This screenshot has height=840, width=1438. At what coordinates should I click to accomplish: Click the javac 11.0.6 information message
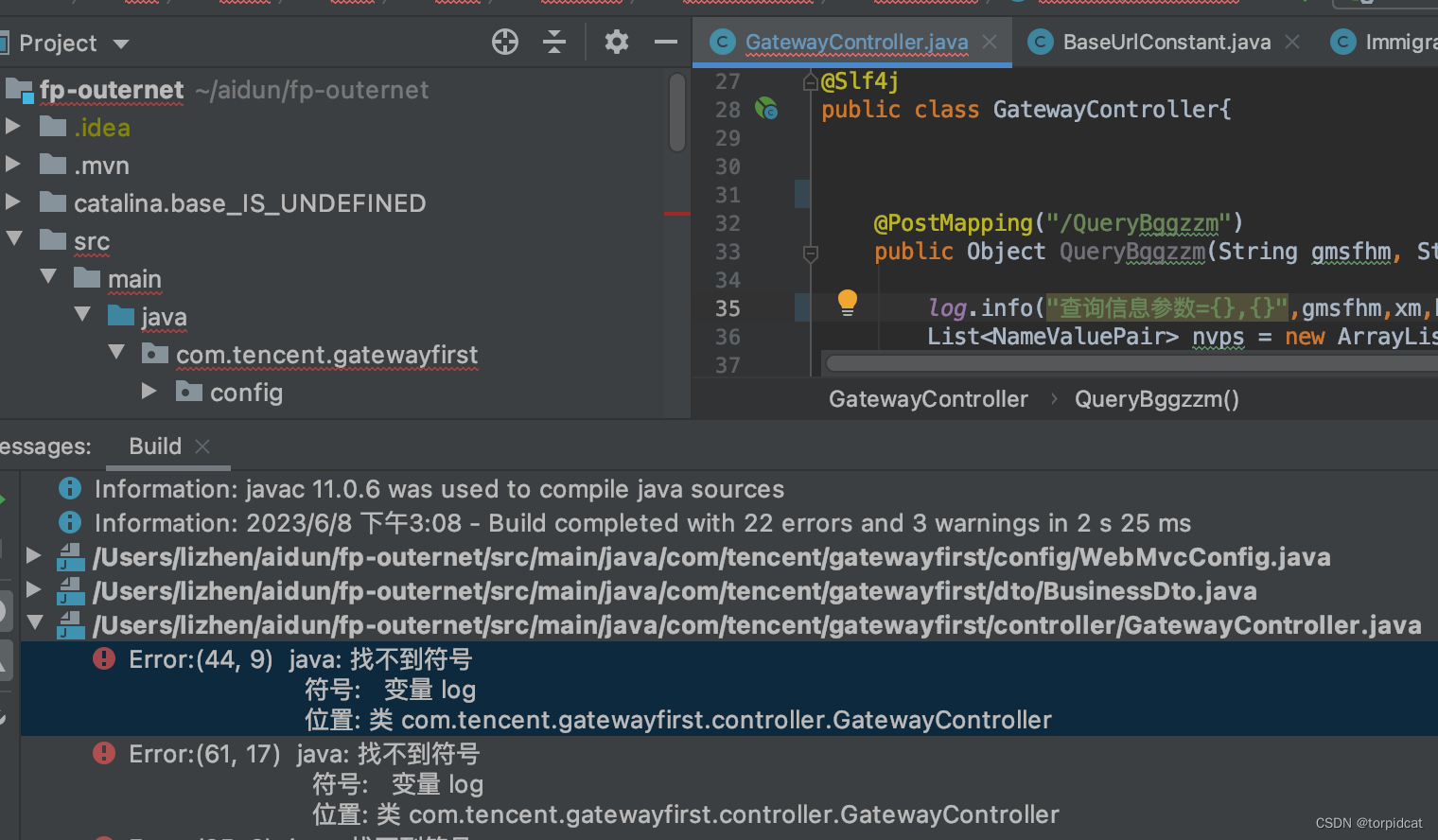[439, 489]
